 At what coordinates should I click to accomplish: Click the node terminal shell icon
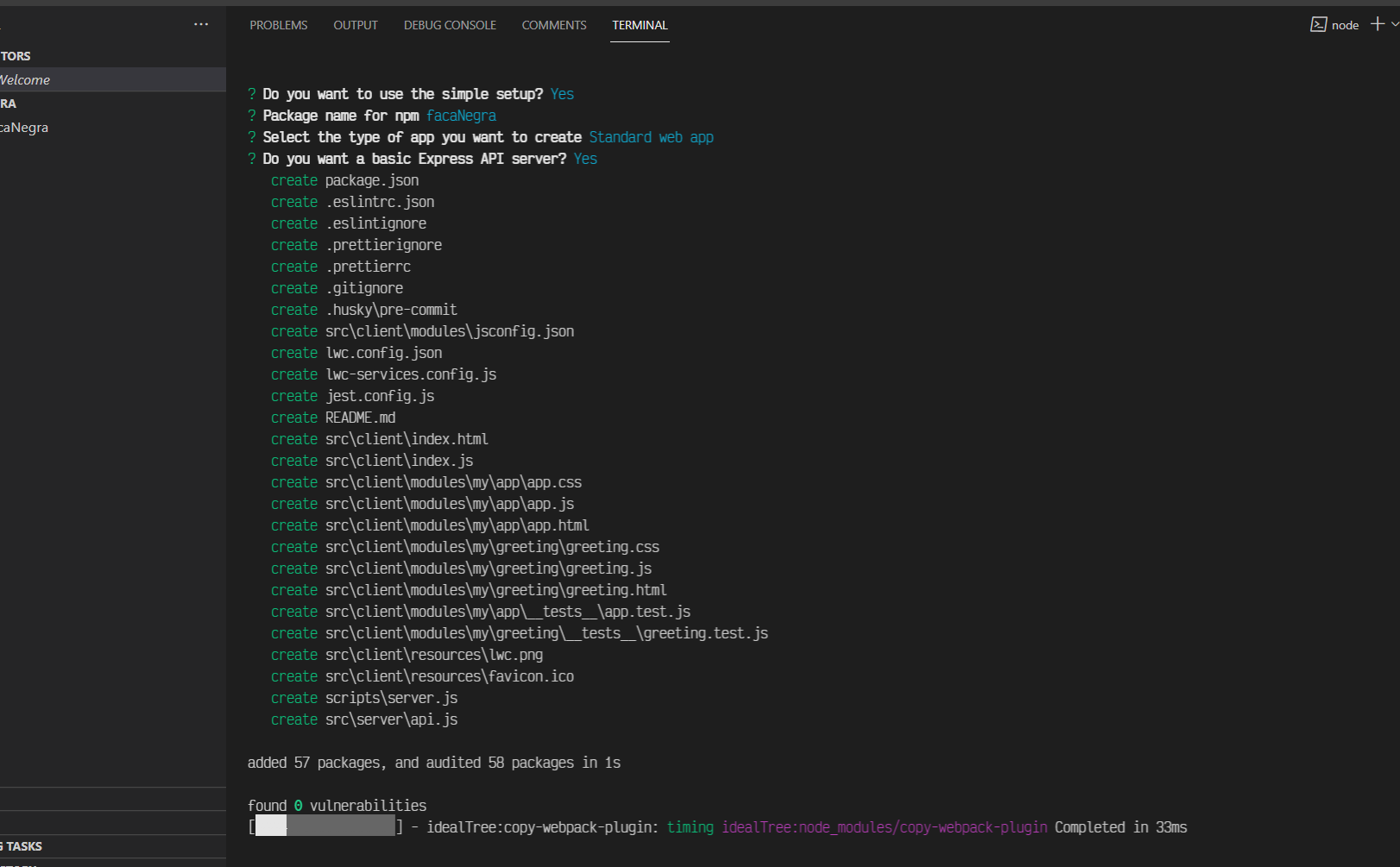(1318, 24)
